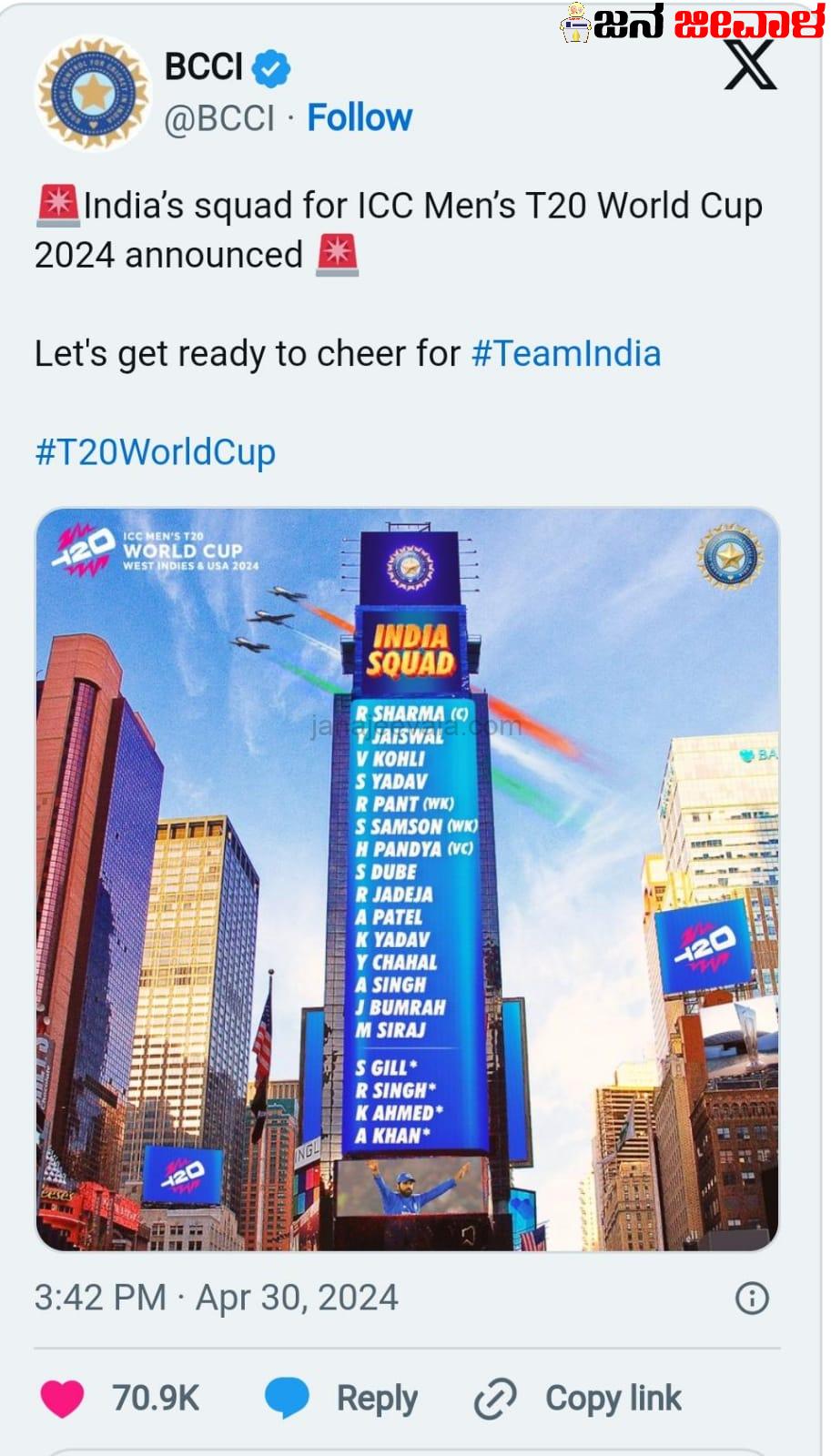The height and width of the screenshot is (1456, 831).
Task: Like the tweet with the heart icon
Action: 62,1399
